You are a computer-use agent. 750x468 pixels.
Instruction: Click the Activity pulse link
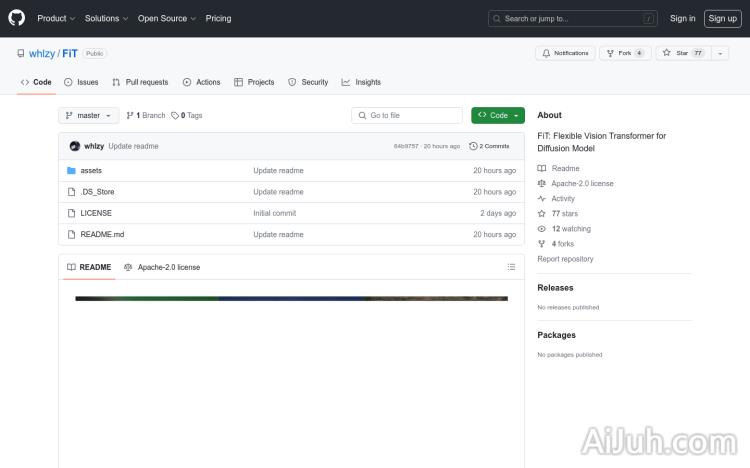point(563,199)
